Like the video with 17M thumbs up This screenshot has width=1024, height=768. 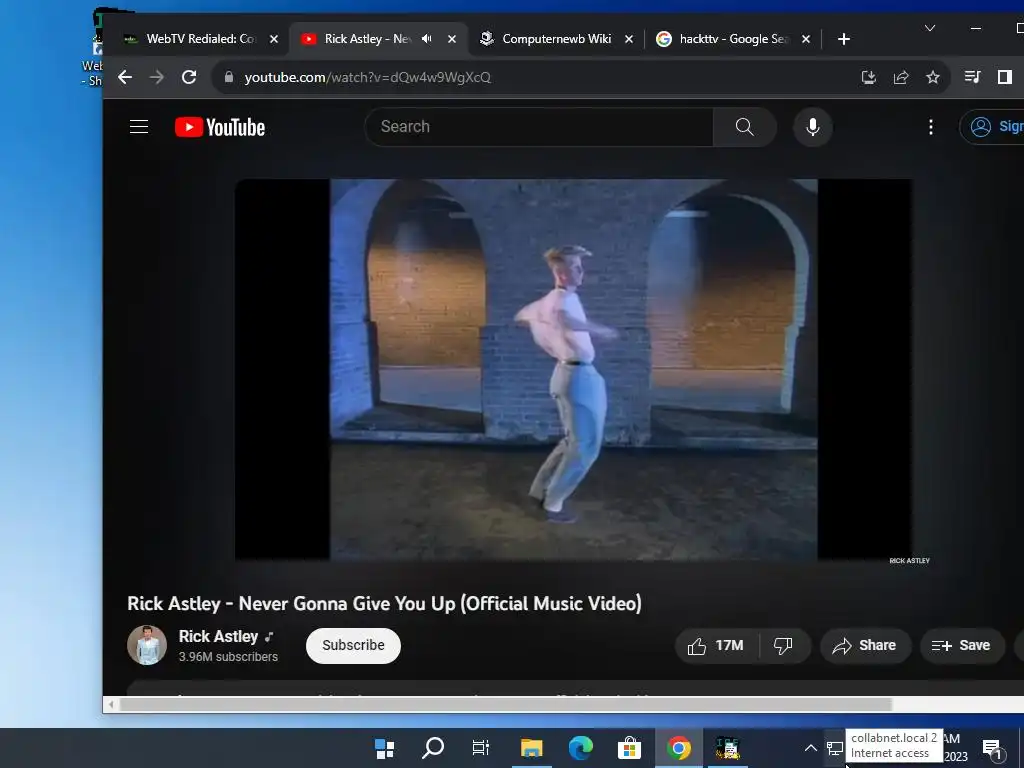(716, 645)
